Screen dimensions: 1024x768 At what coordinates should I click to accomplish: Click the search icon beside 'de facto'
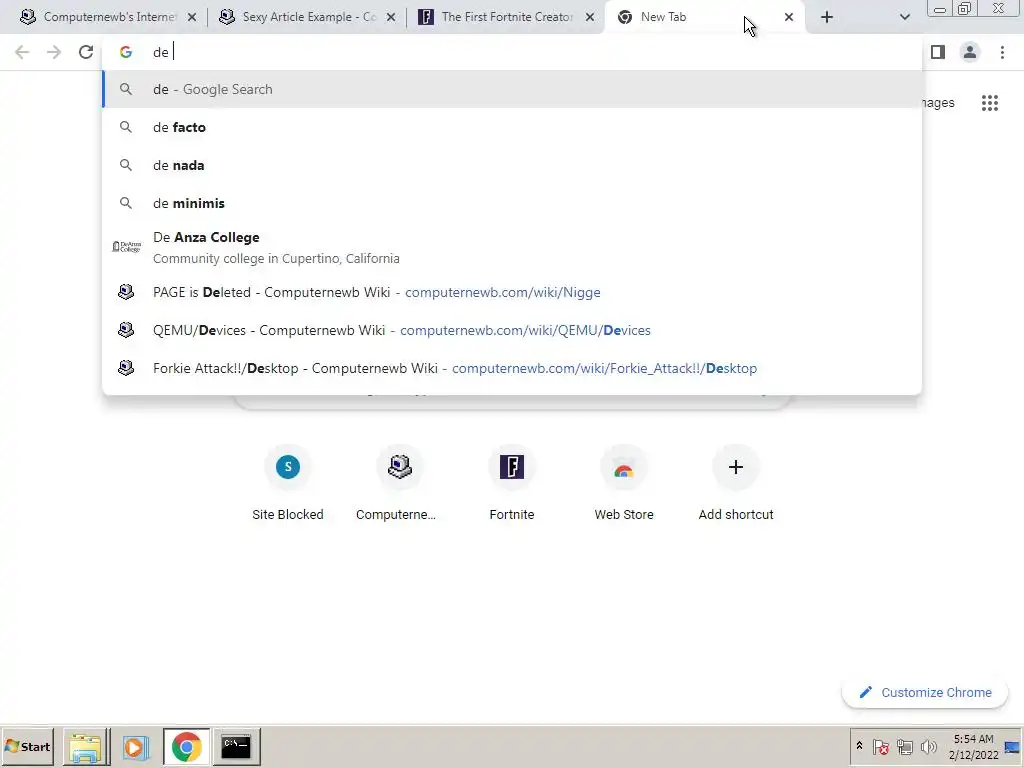click(126, 127)
